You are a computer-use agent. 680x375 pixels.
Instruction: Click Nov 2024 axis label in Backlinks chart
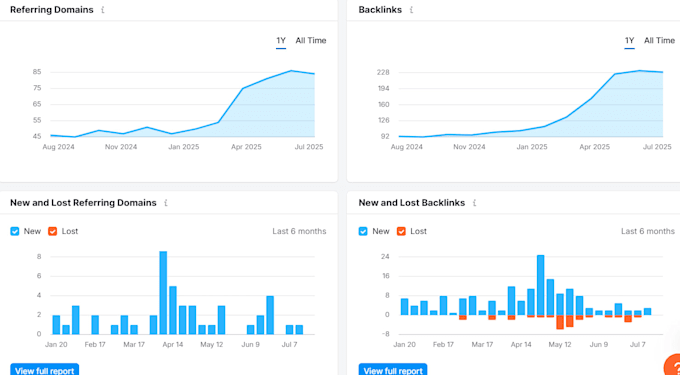(469, 147)
